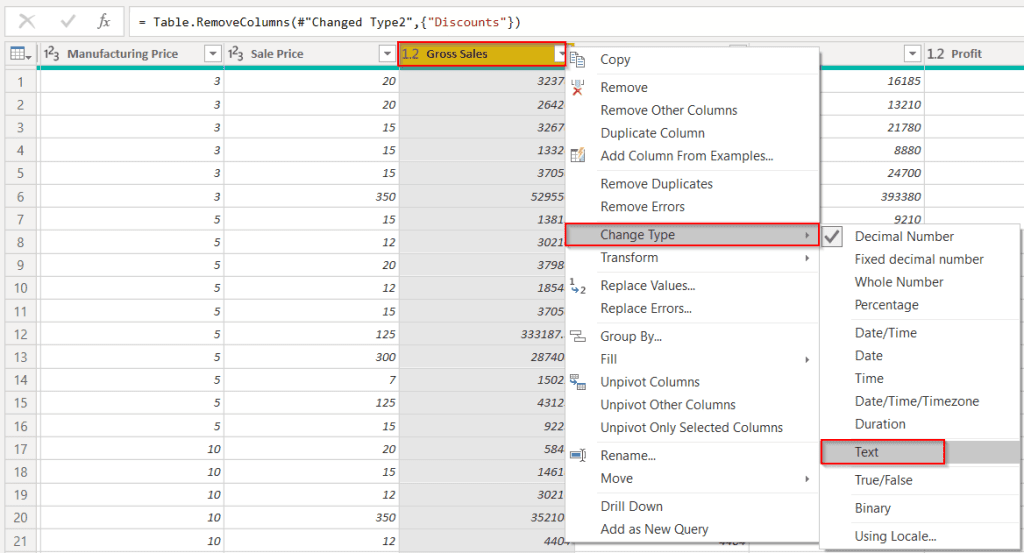
Task: Click Sale Price cell showing 300
Action: (312, 357)
